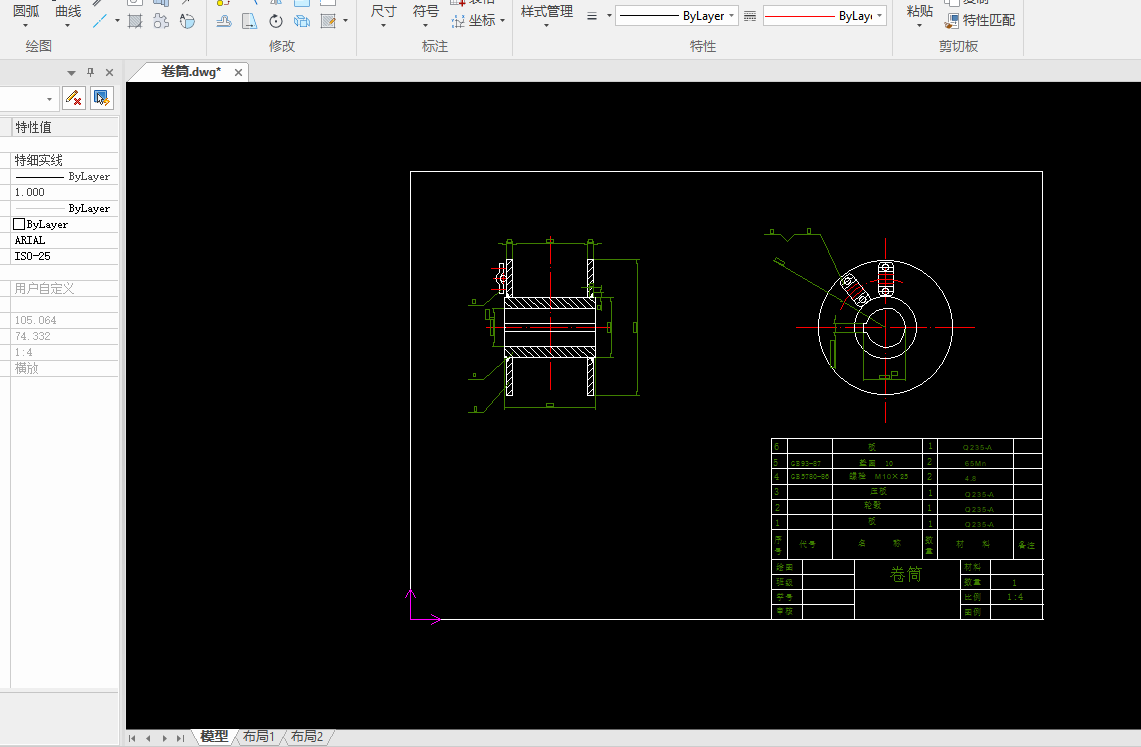Click the coordinate annotation icon
The height and width of the screenshot is (747, 1141).
coord(458,21)
